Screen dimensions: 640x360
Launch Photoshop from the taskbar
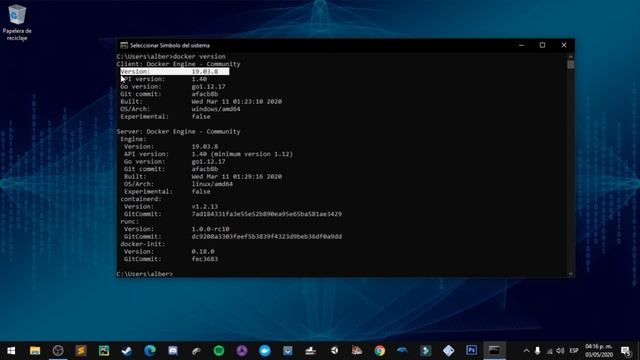point(471,351)
